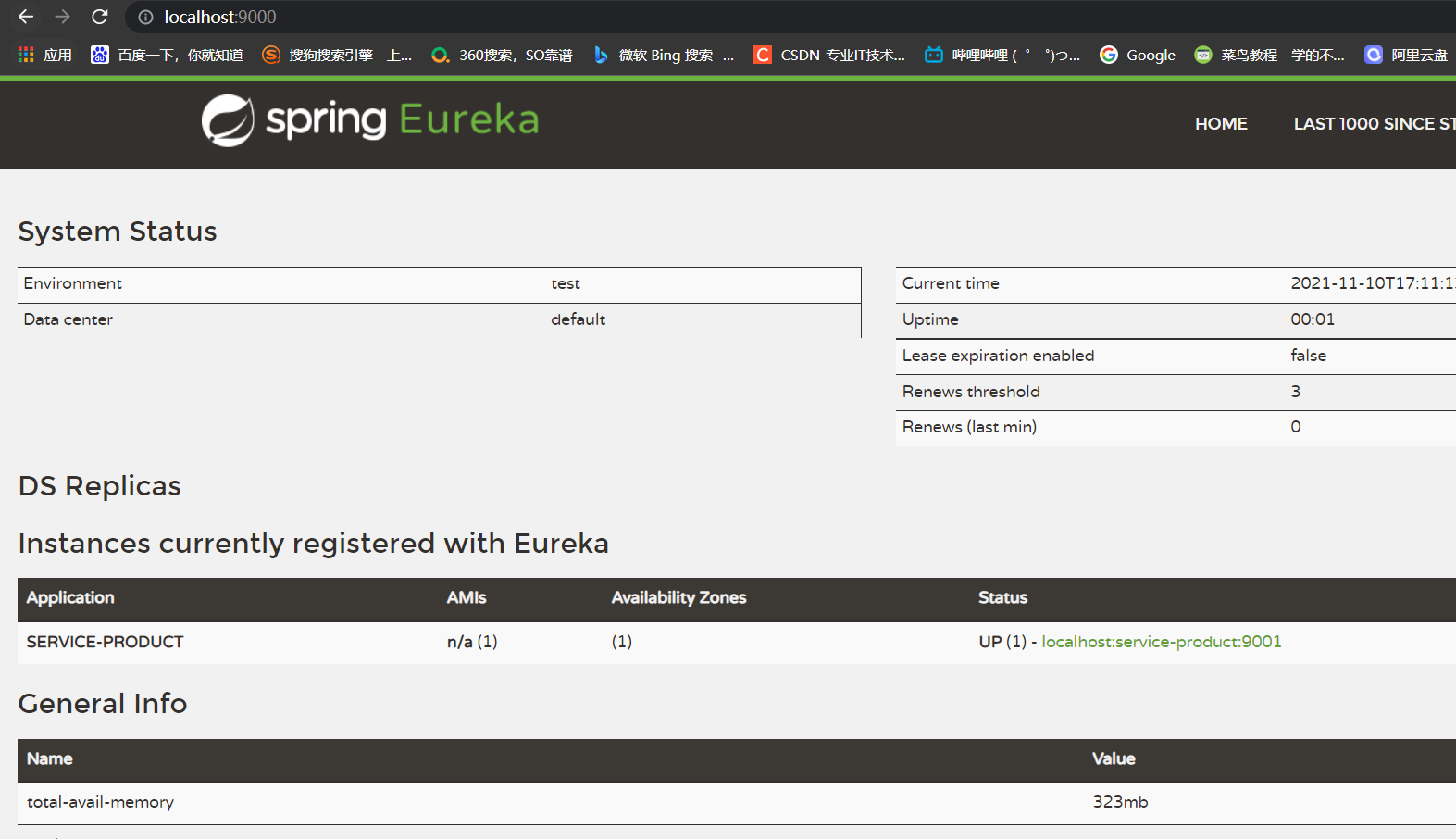Click the DS Replicas heading
This screenshot has height=839, width=1456.
point(100,486)
